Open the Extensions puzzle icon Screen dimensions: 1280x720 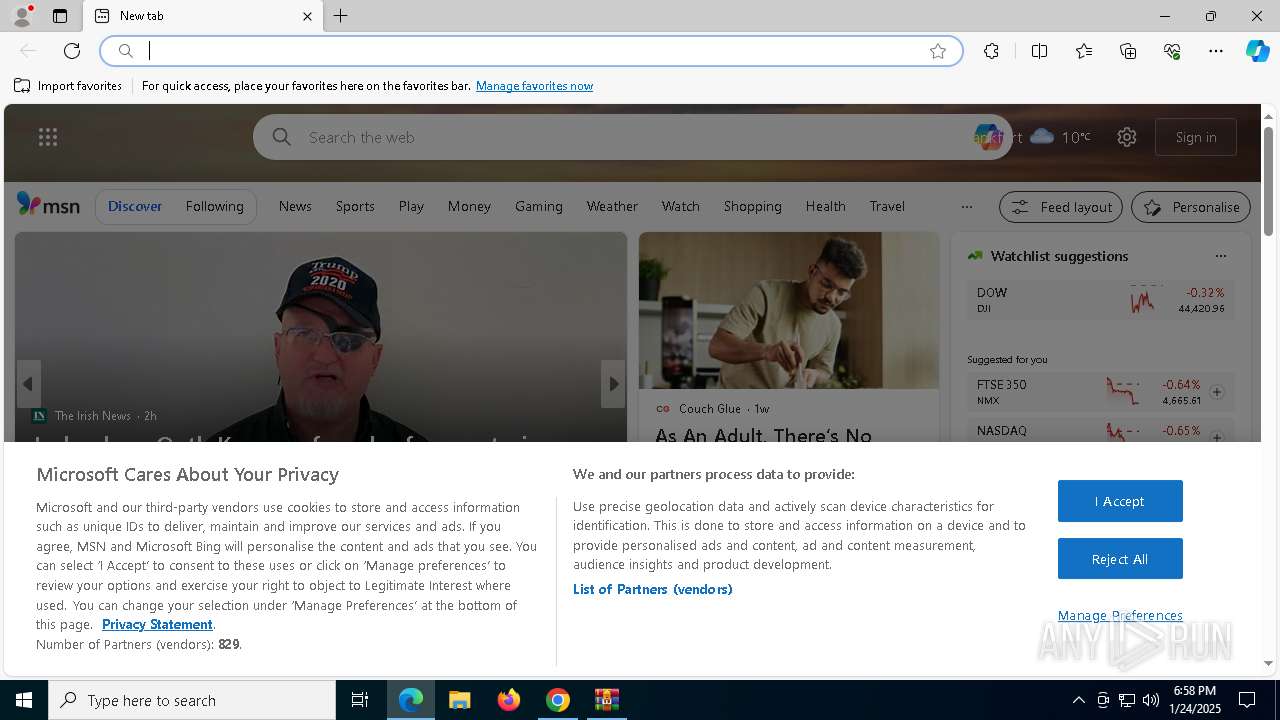[991, 51]
